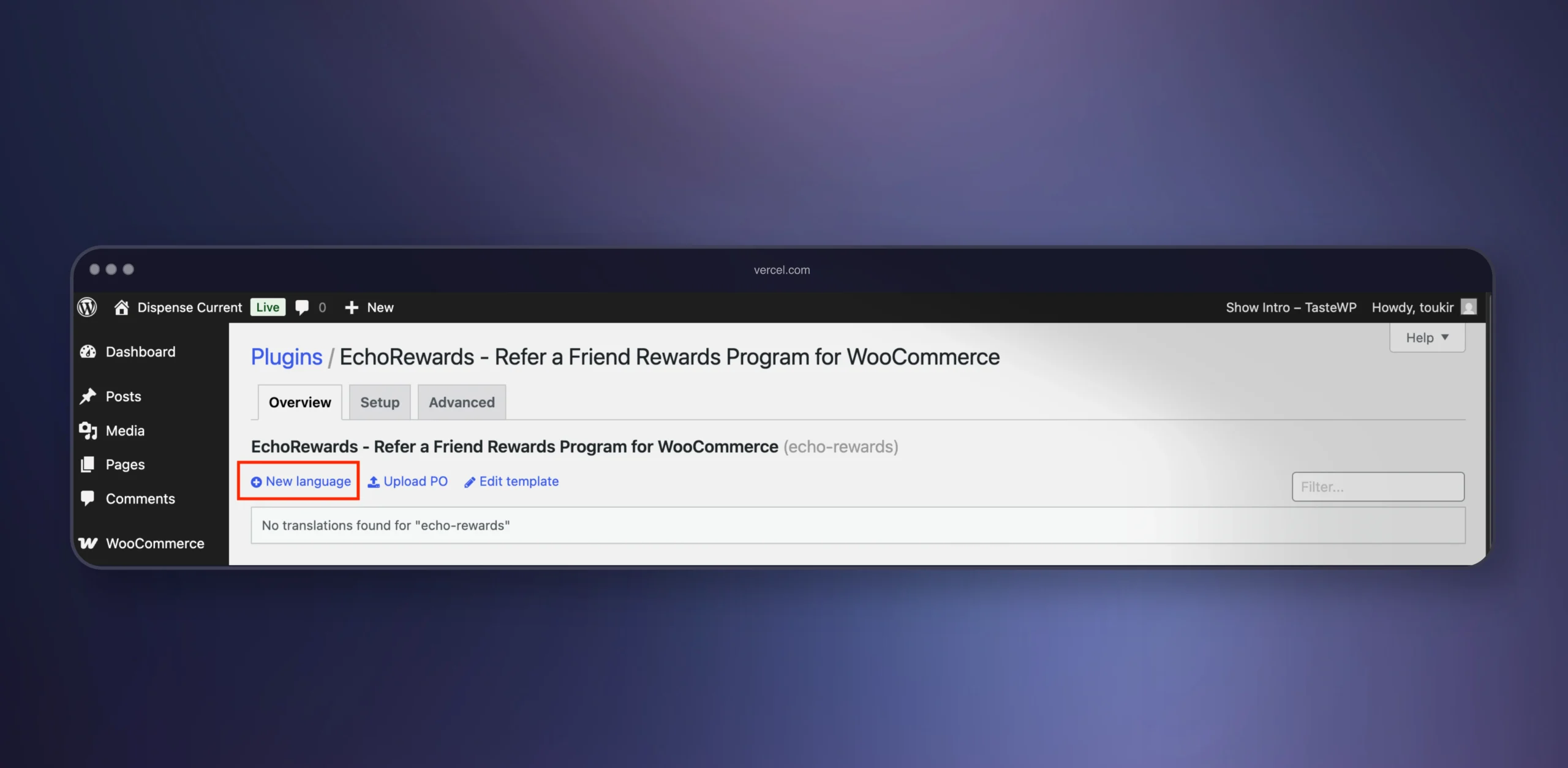Click the pencil icon before Edit template
The image size is (1568, 768).
(470, 482)
